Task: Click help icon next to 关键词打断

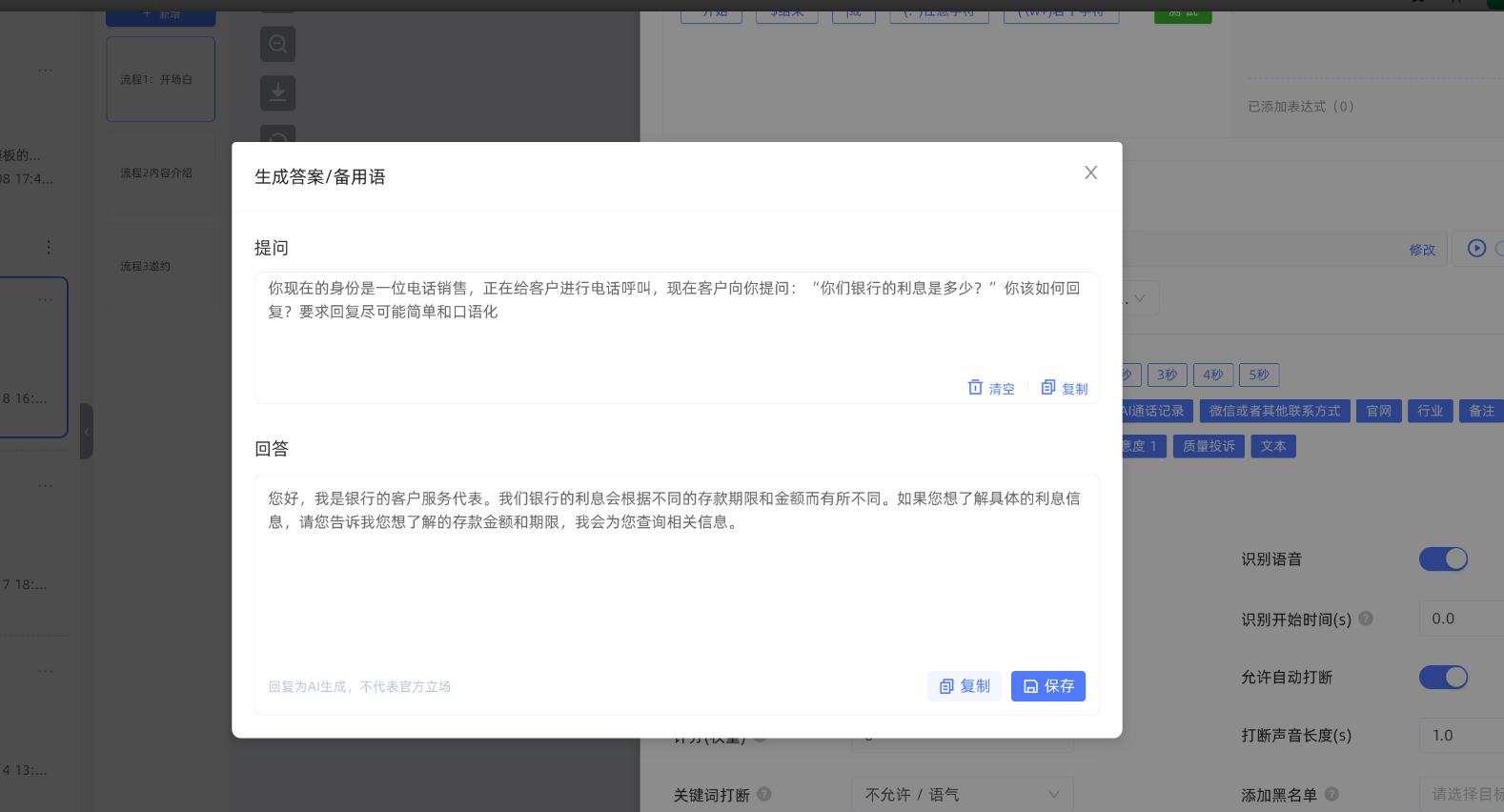Action: point(764,794)
